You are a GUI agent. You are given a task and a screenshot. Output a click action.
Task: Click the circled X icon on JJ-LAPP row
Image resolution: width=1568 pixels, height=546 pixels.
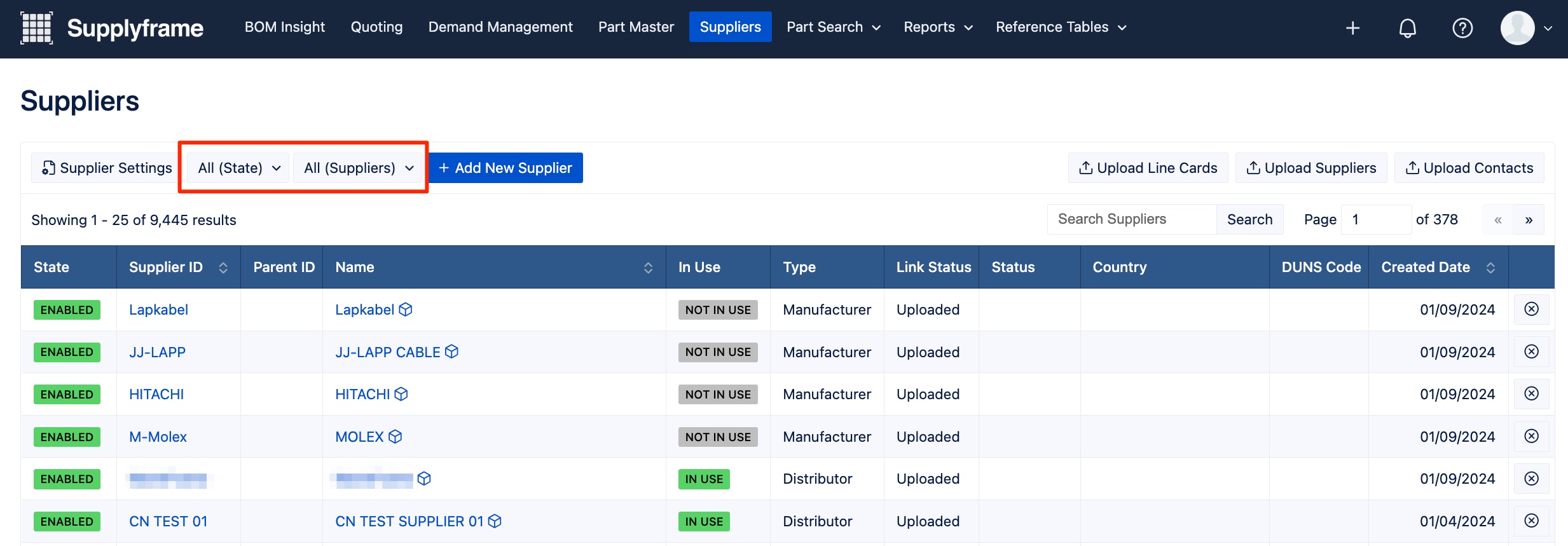coord(1531,351)
